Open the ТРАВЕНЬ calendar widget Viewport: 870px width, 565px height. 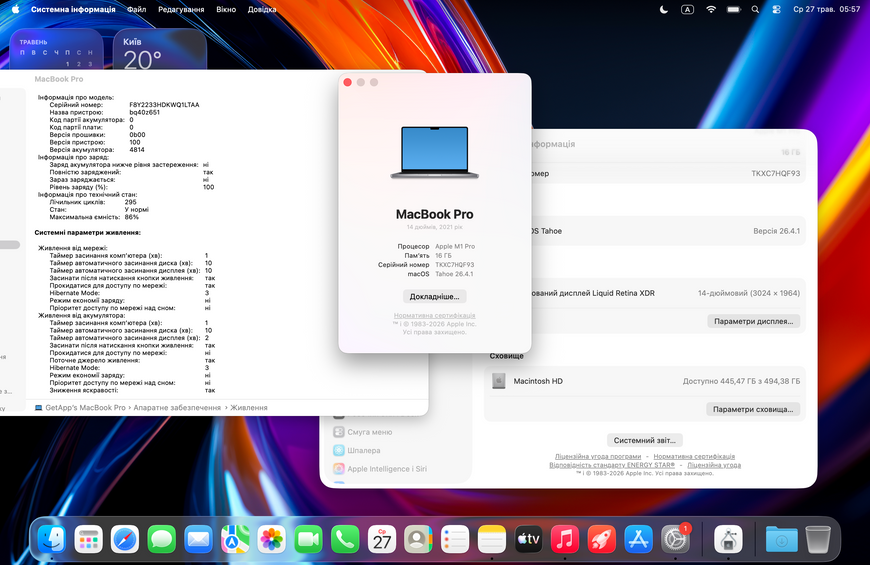[x=56, y=49]
